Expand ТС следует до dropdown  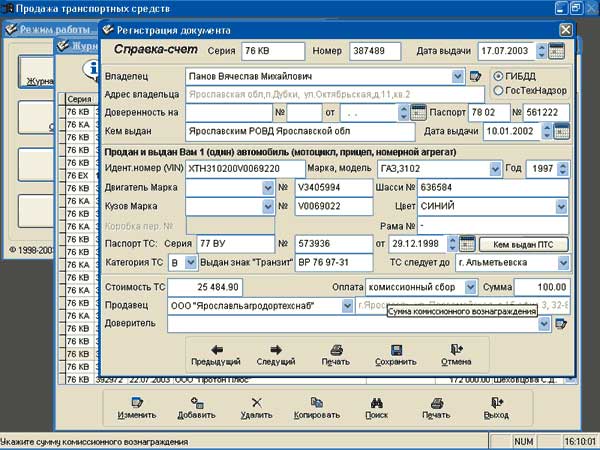(x=563, y=263)
